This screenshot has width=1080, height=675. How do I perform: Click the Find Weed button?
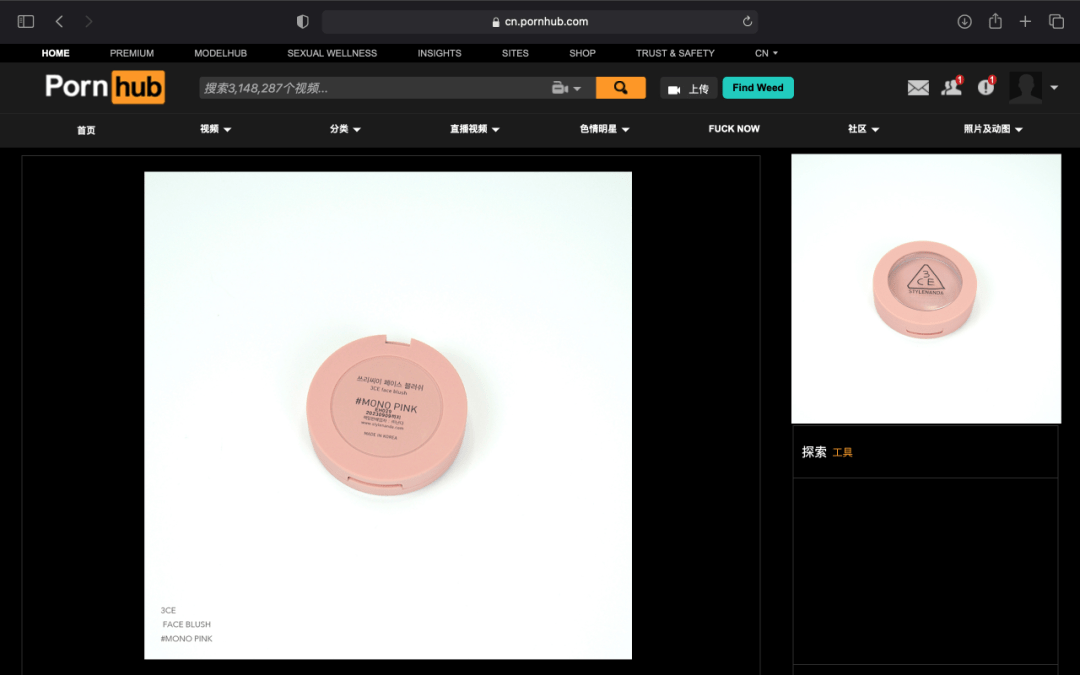pos(758,87)
